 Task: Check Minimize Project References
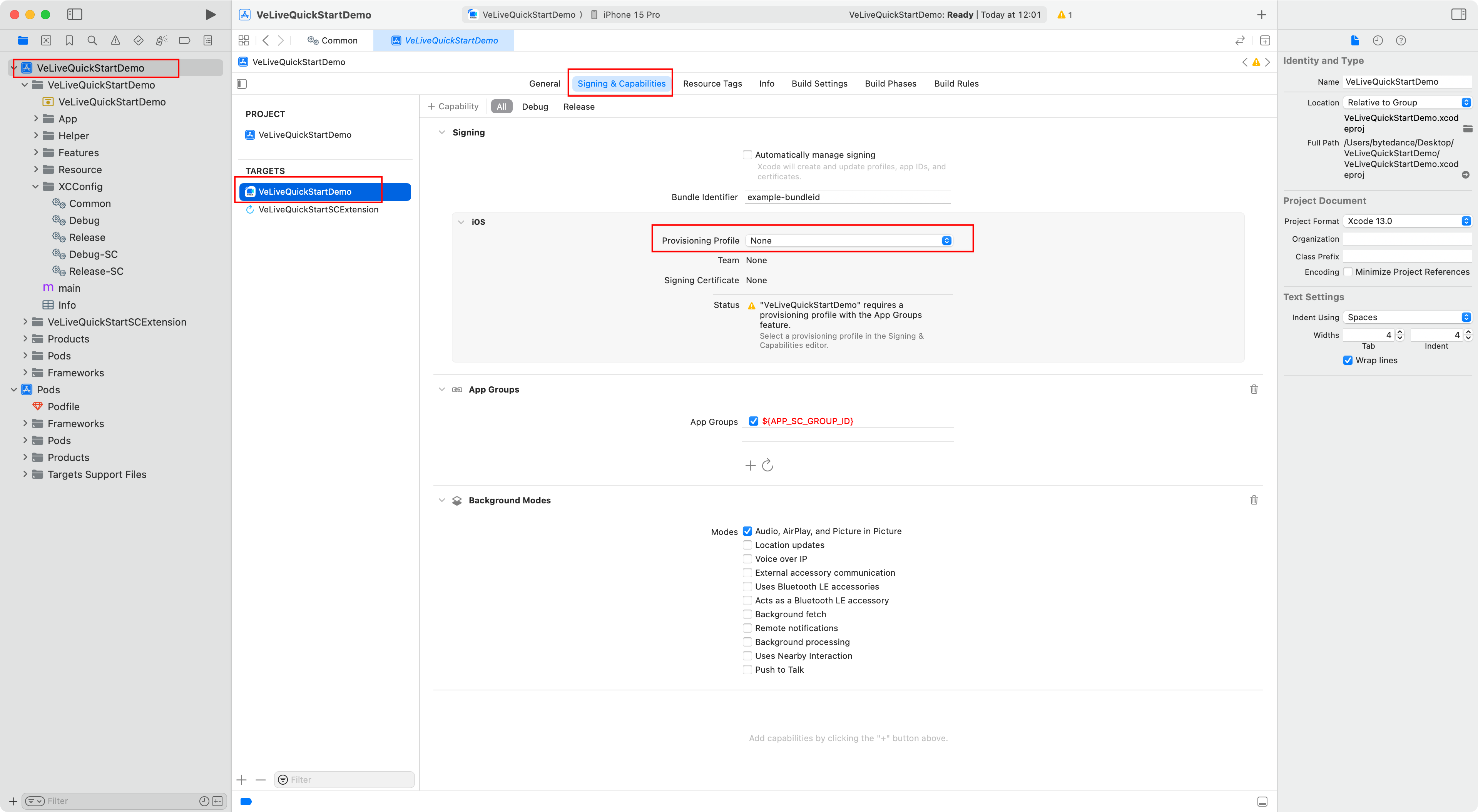1348,272
